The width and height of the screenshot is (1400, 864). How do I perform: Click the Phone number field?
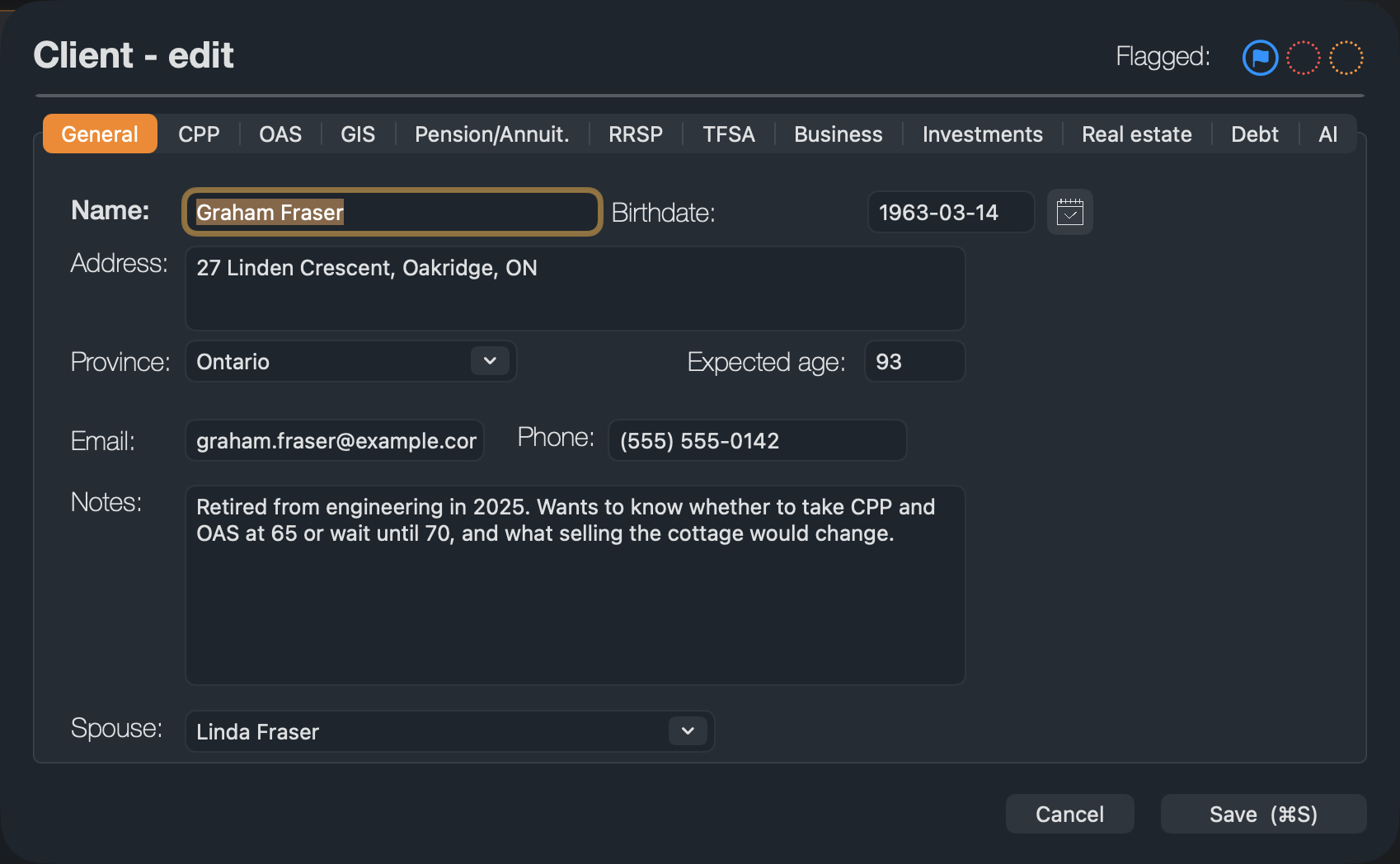[x=757, y=440]
